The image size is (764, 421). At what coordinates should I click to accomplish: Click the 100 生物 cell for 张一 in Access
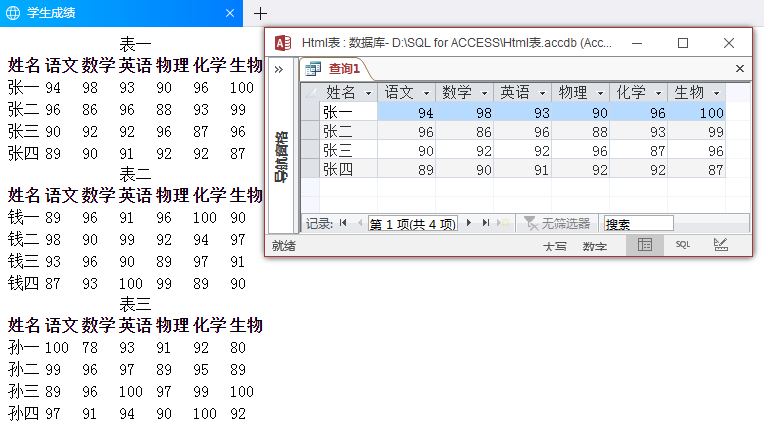point(696,112)
